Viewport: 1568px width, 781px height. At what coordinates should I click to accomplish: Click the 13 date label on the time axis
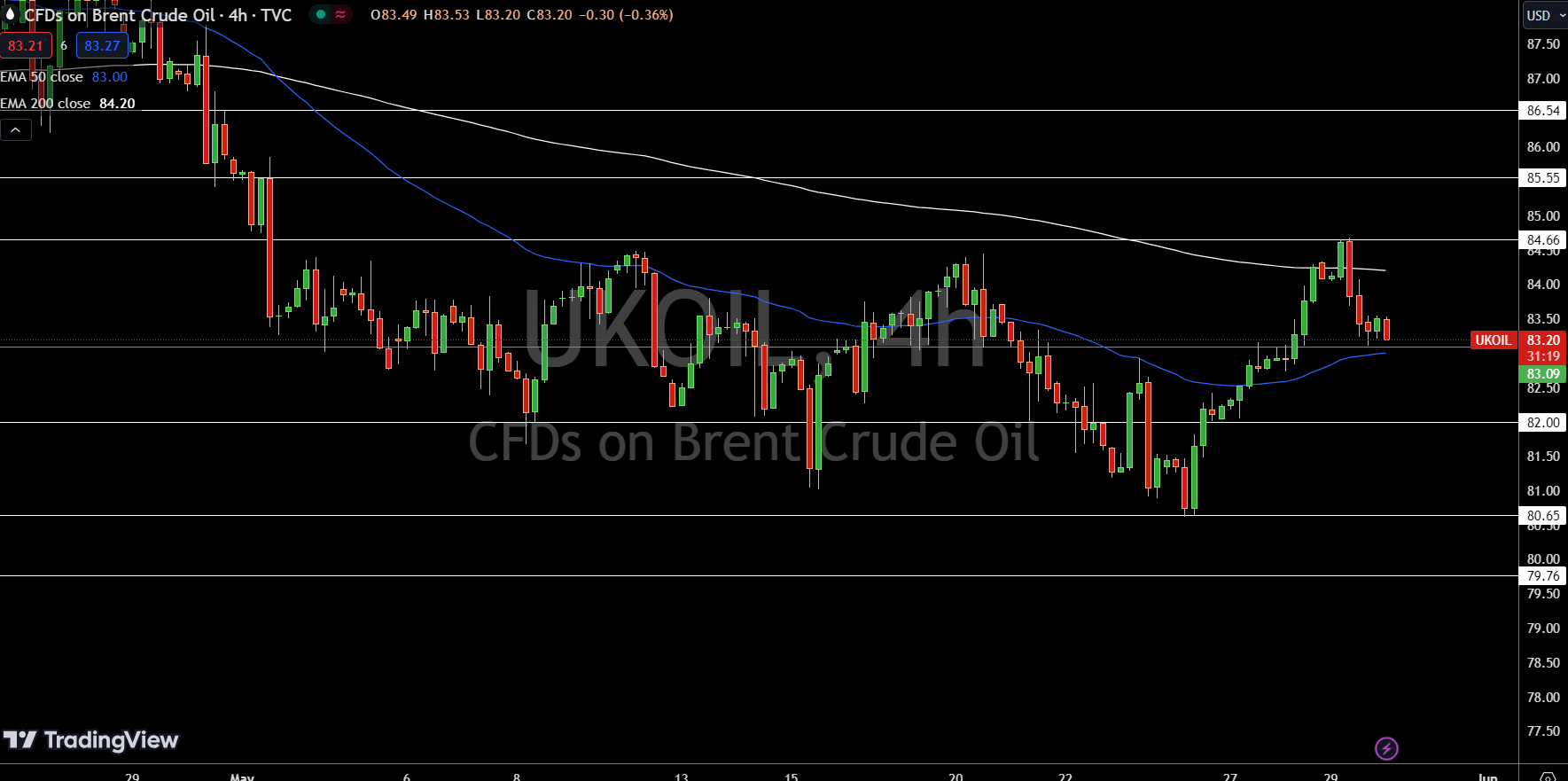pyautogui.click(x=682, y=777)
